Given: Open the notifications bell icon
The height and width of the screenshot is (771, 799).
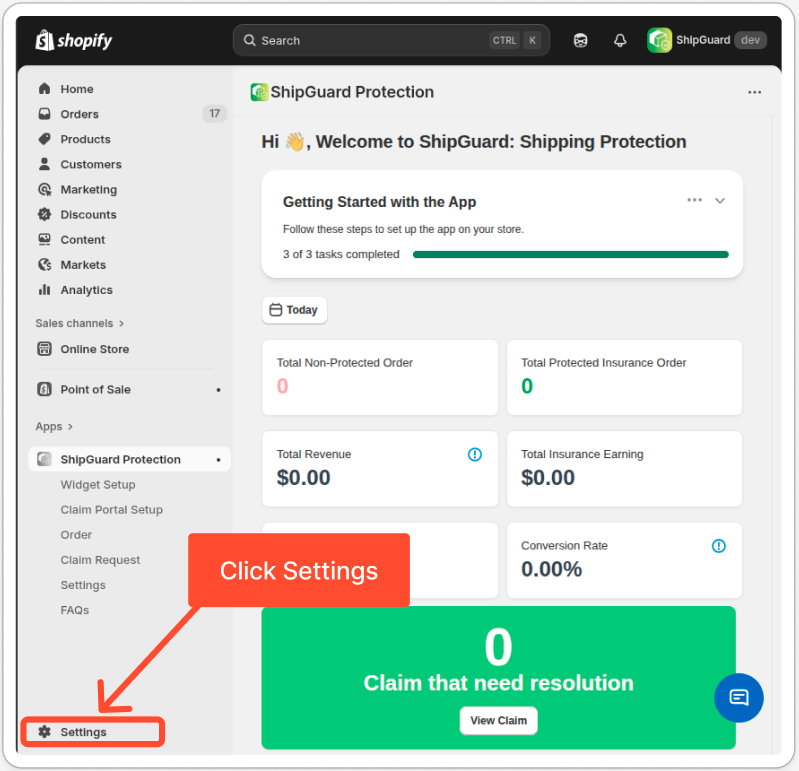Looking at the screenshot, I should point(620,41).
